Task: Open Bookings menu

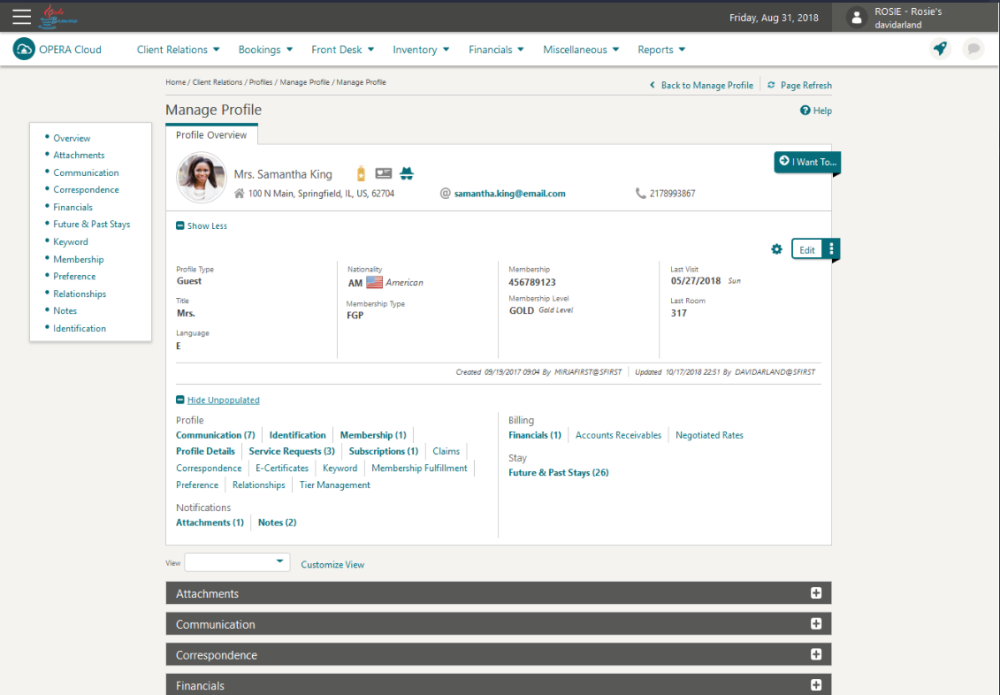Action: click(265, 49)
